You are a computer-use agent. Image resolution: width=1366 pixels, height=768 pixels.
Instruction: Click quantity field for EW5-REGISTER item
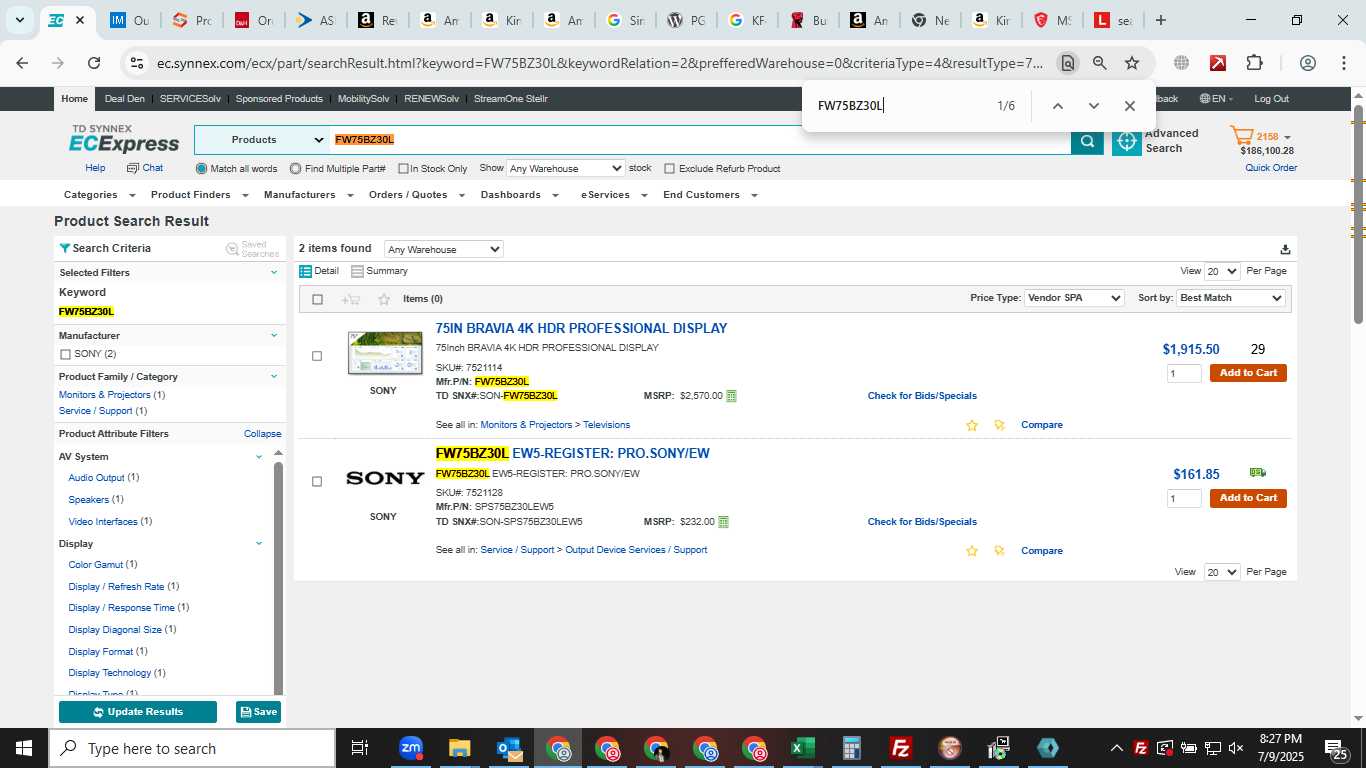point(1184,499)
